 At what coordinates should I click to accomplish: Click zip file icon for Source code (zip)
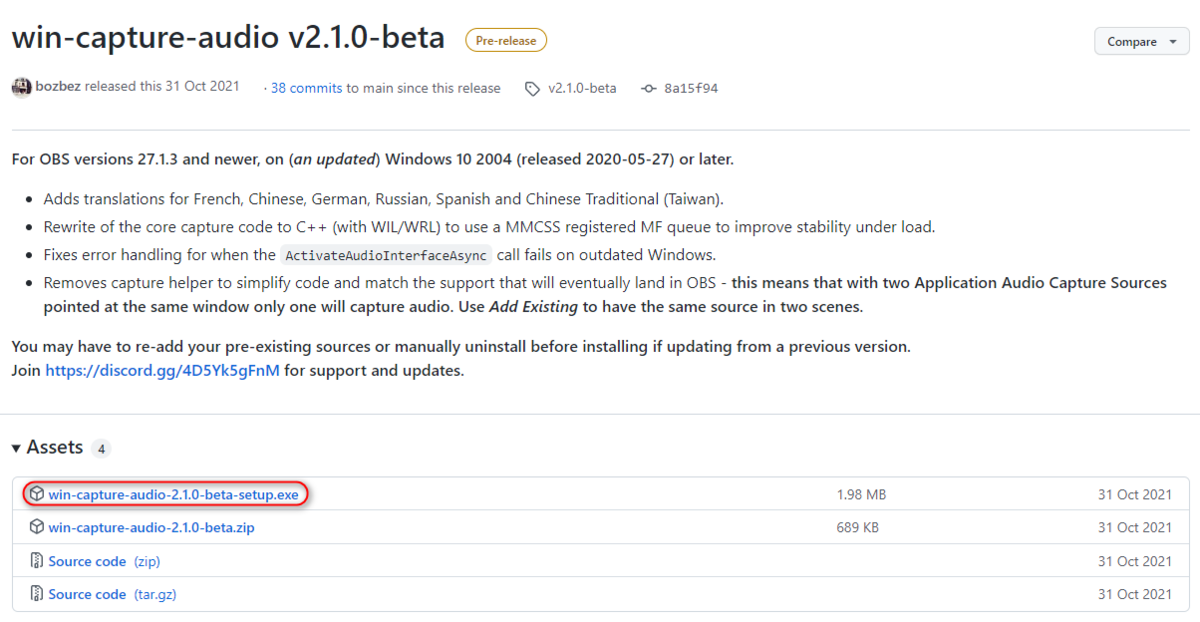tap(36, 561)
